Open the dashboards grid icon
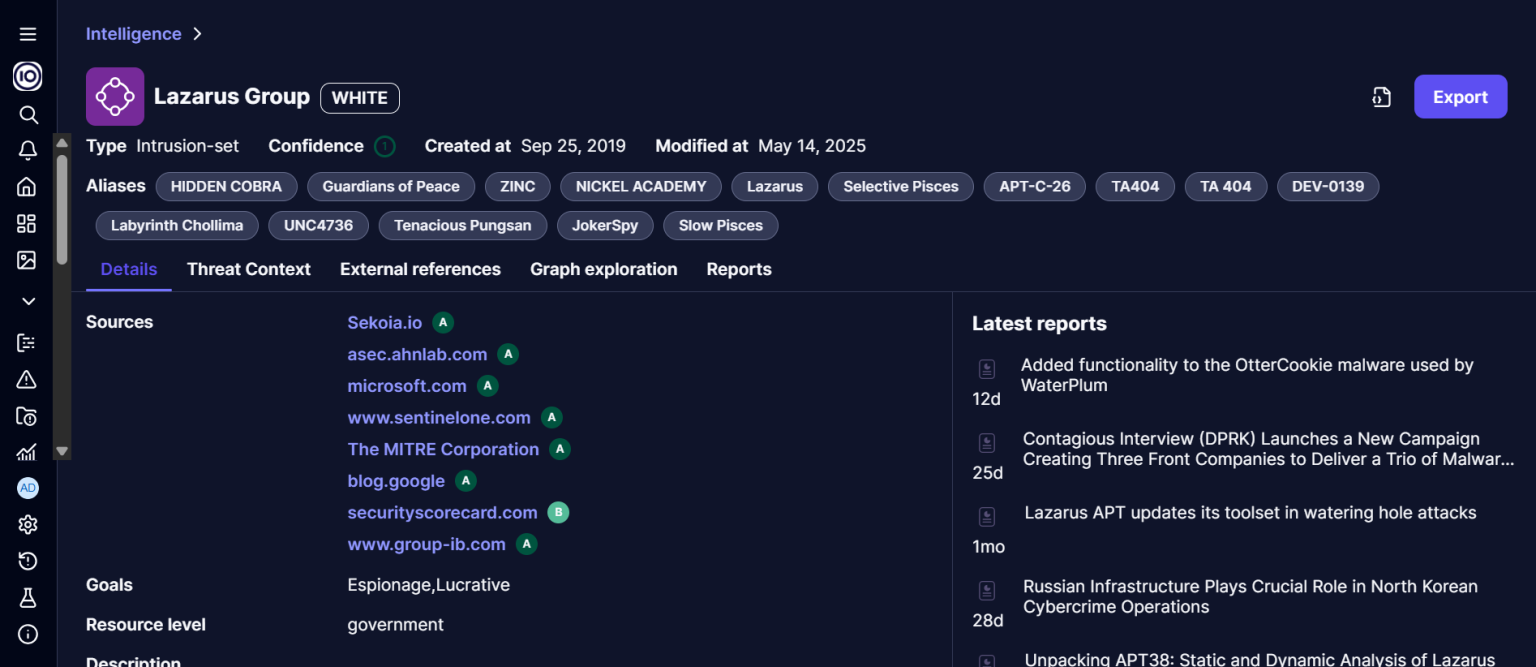The image size is (1536, 667). tap(27, 224)
